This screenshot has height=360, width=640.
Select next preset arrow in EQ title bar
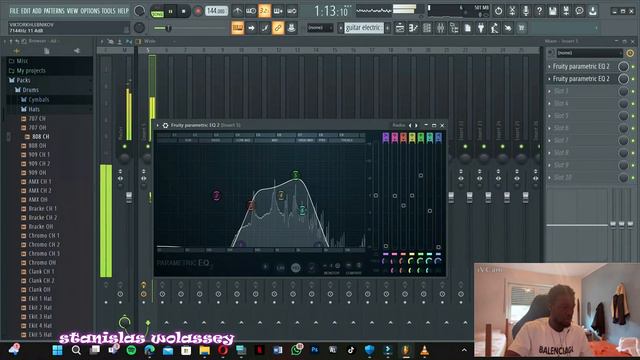click(416, 125)
